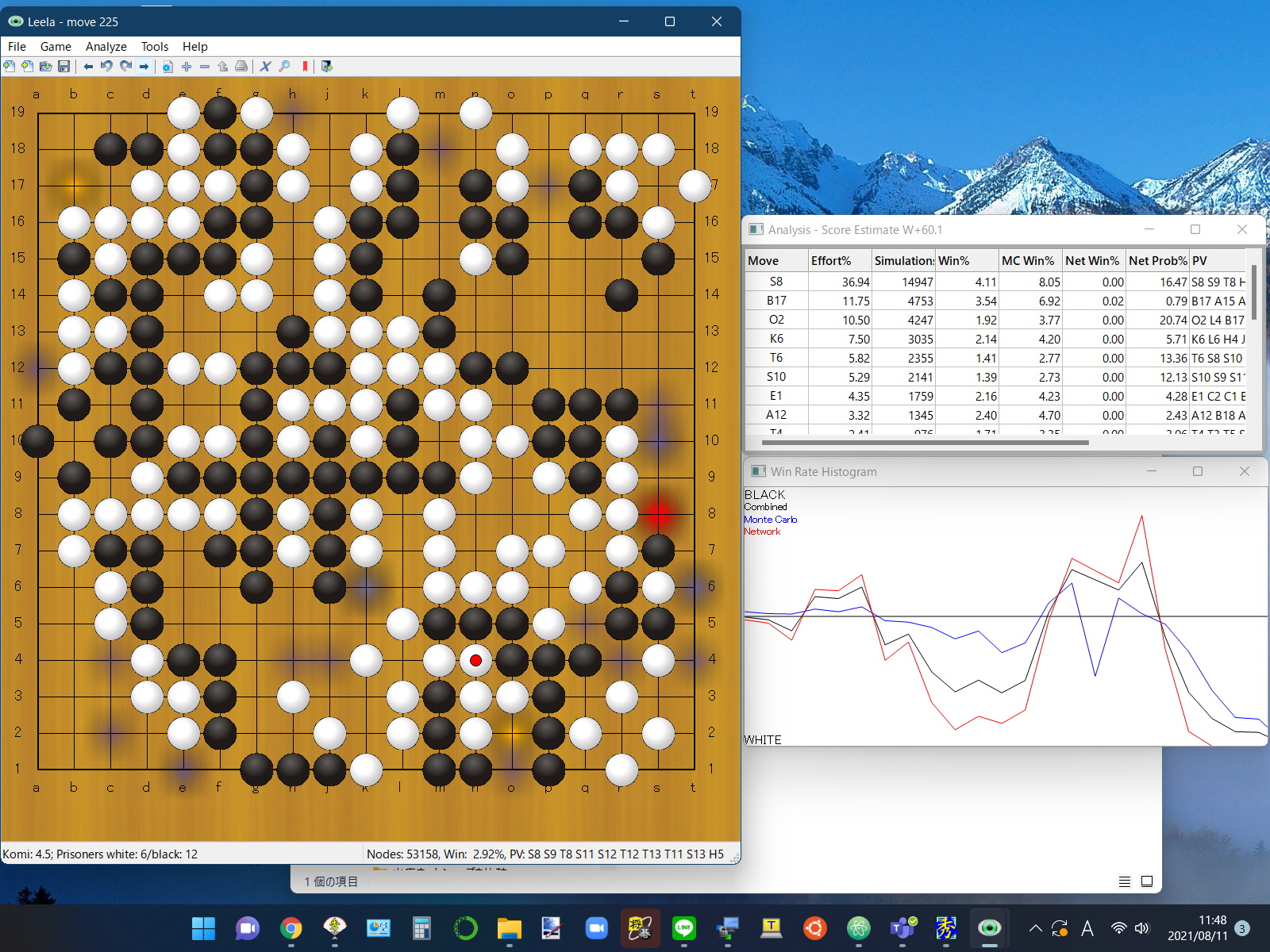1270x952 pixels.
Task: Click the blue plus toolbar icon
Action: click(x=187, y=67)
